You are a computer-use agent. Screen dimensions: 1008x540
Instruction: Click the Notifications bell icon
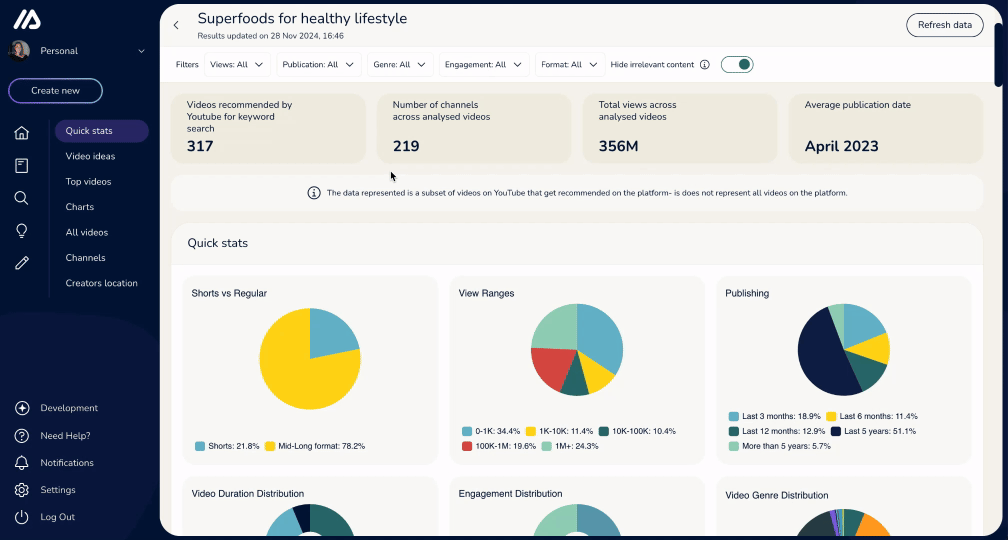click(22, 463)
